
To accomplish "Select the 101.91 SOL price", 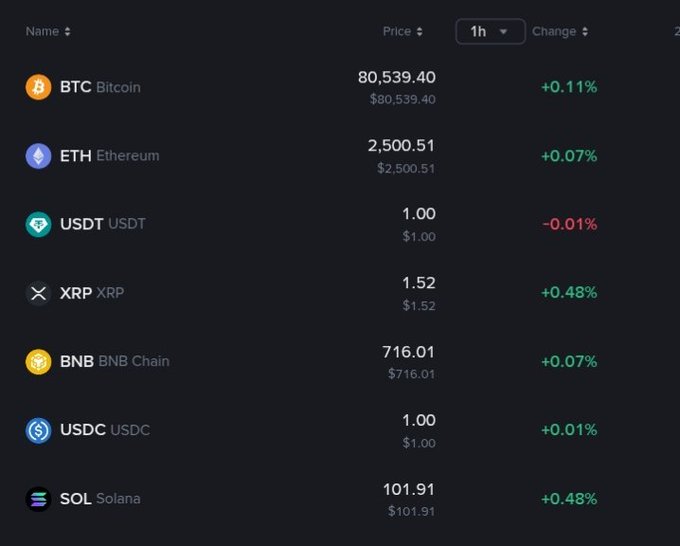I will [x=409, y=489].
